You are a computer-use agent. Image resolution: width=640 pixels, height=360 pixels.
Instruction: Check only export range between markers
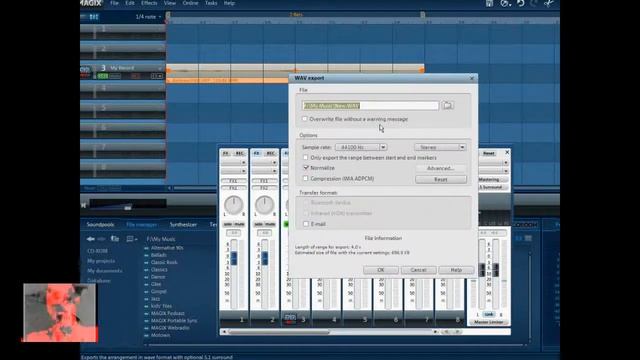click(305, 157)
